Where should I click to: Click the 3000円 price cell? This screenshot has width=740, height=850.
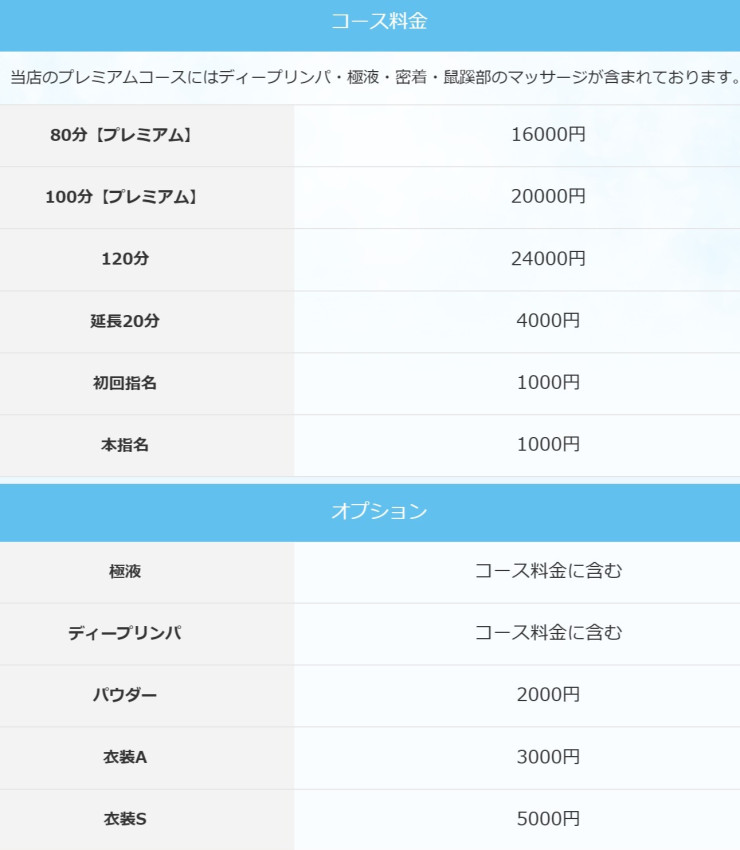coord(548,757)
